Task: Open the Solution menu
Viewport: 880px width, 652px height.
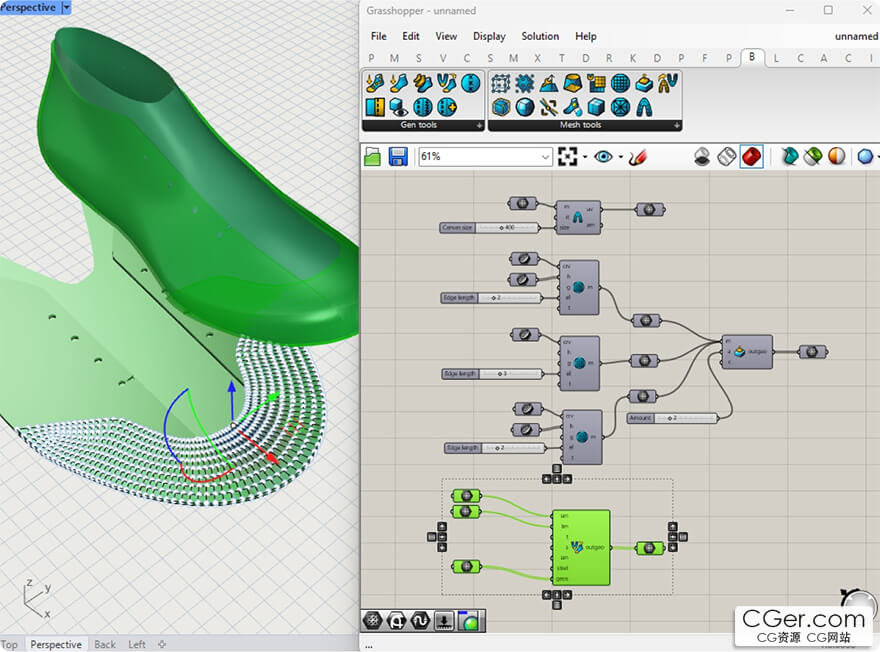Action: (540, 36)
